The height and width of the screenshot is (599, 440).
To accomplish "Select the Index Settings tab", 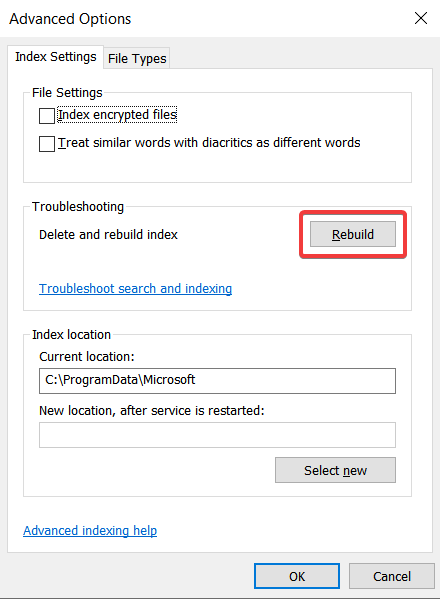I will tap(55, 57).
